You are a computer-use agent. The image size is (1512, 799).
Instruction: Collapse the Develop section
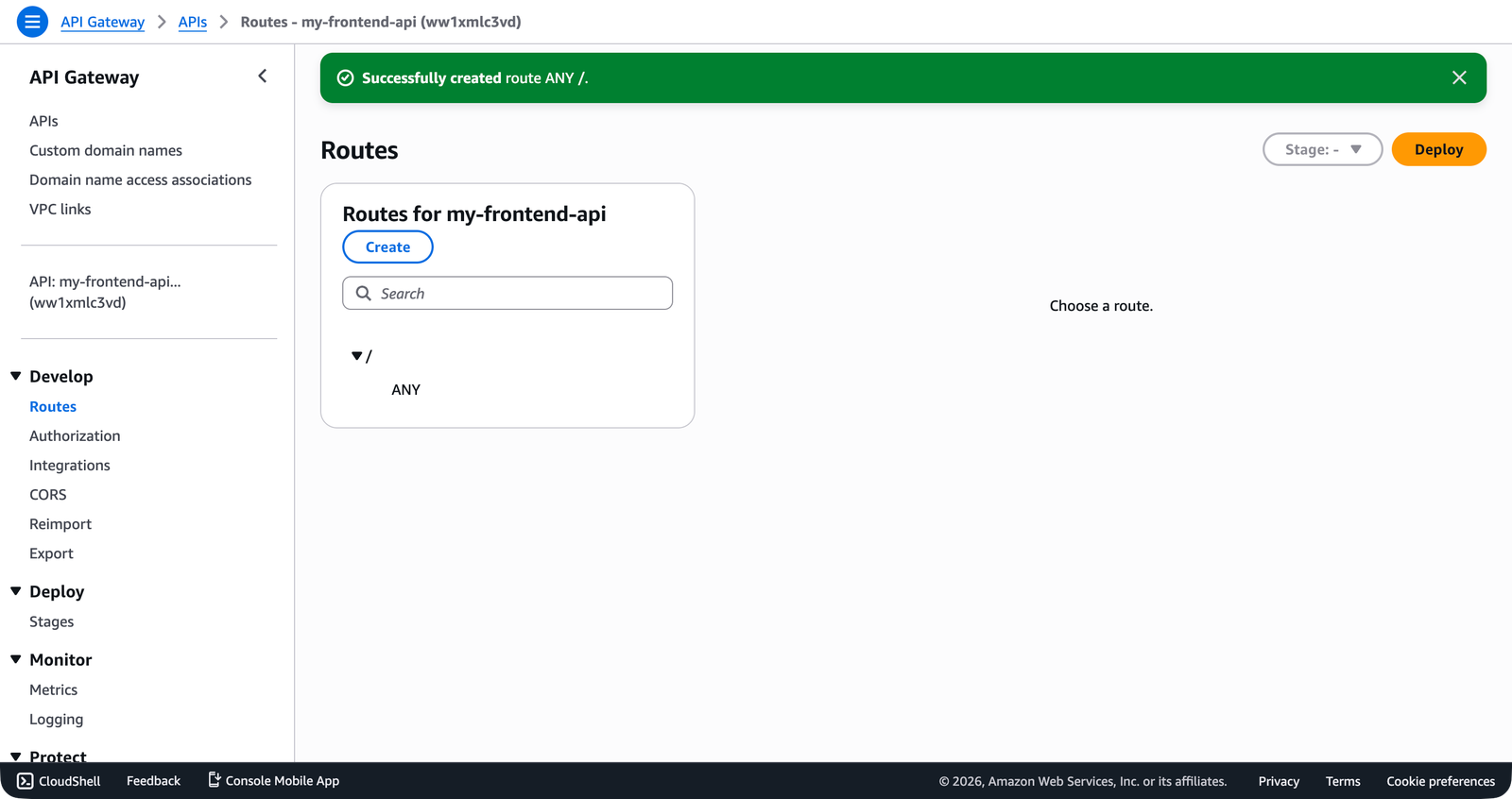click(16, 376)
